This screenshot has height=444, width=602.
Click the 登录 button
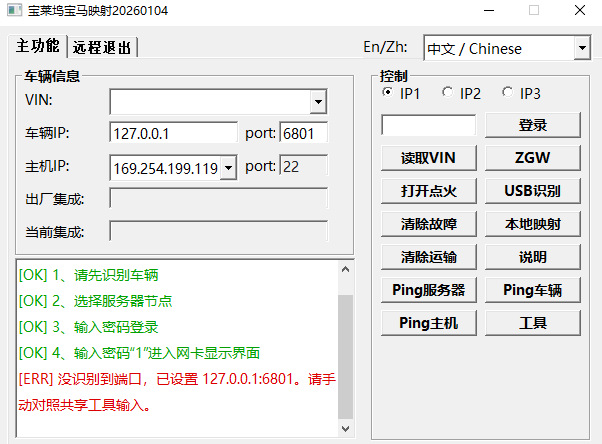pos(533,125)
